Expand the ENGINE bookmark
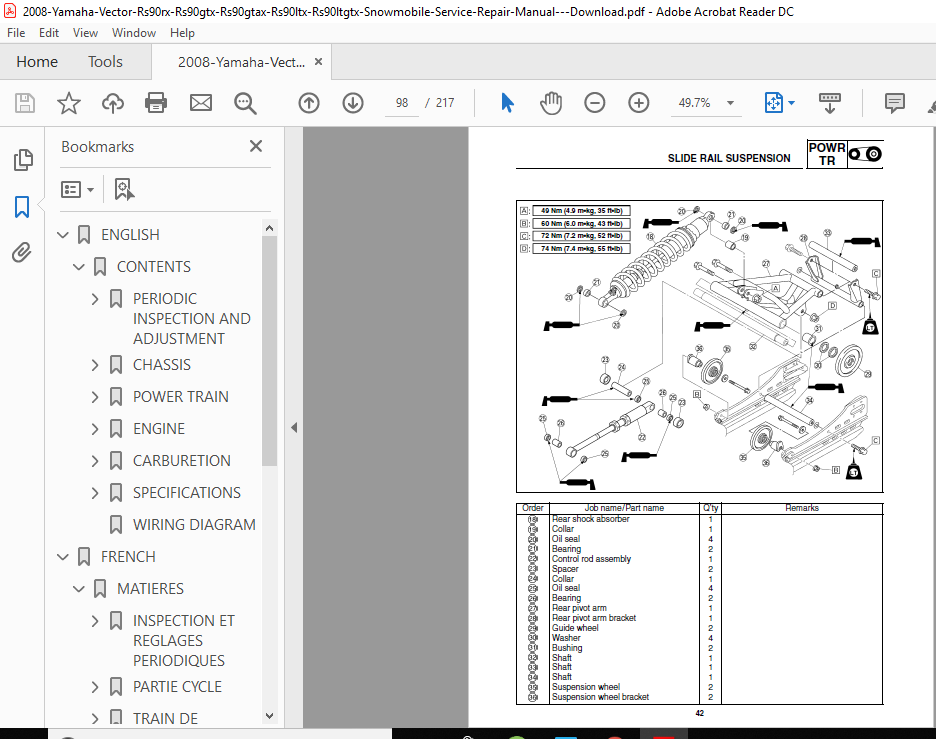The height and width of the screenshot is (739, 936). pyautogui.click(x=95, y=429)
